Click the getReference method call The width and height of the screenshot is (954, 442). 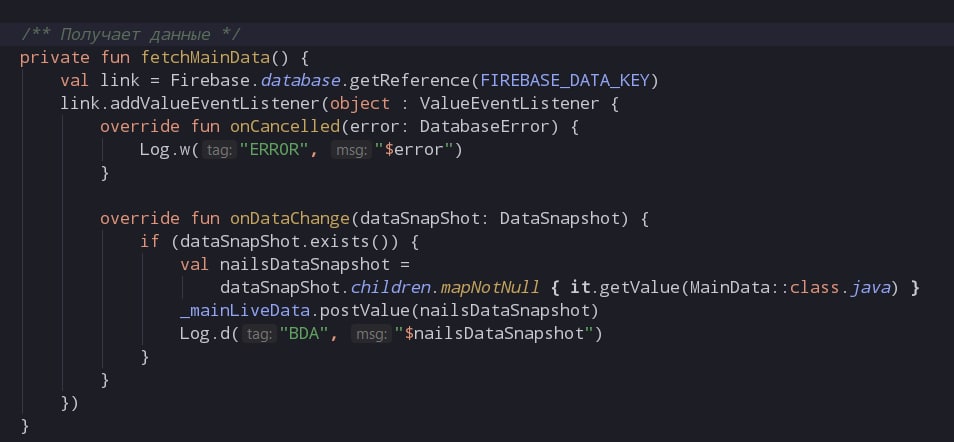point(409,81)
